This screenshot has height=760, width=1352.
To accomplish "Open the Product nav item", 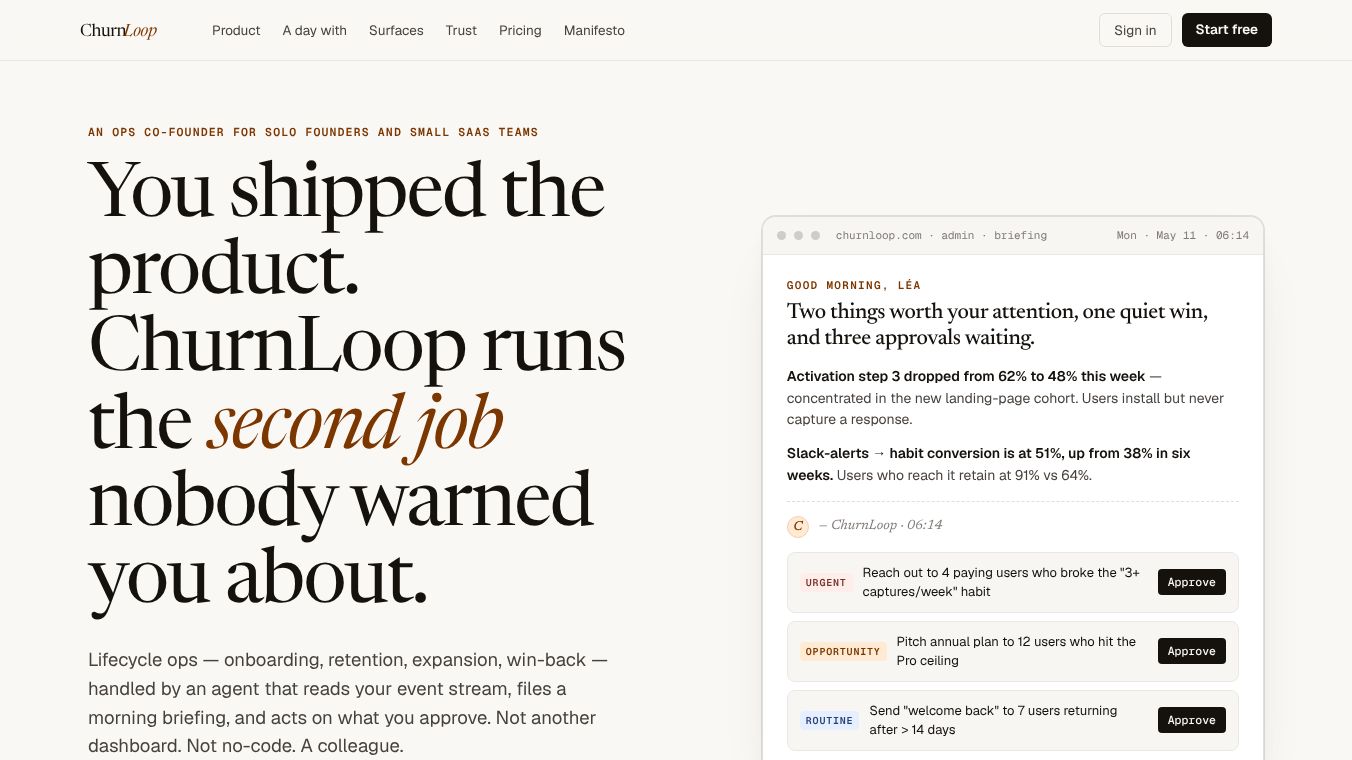I will (x=236, y=30).
